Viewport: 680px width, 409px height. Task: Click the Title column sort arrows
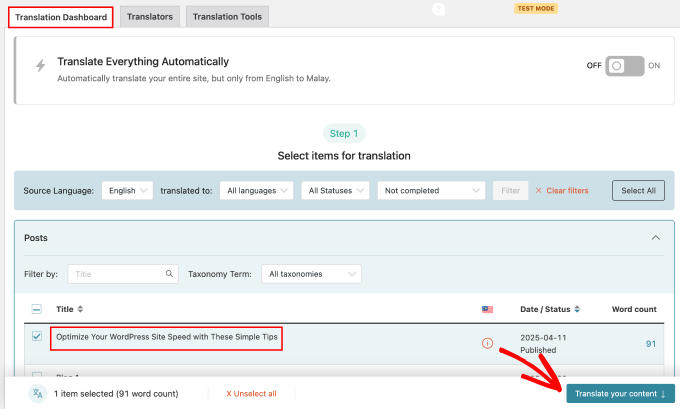[80, 309]
